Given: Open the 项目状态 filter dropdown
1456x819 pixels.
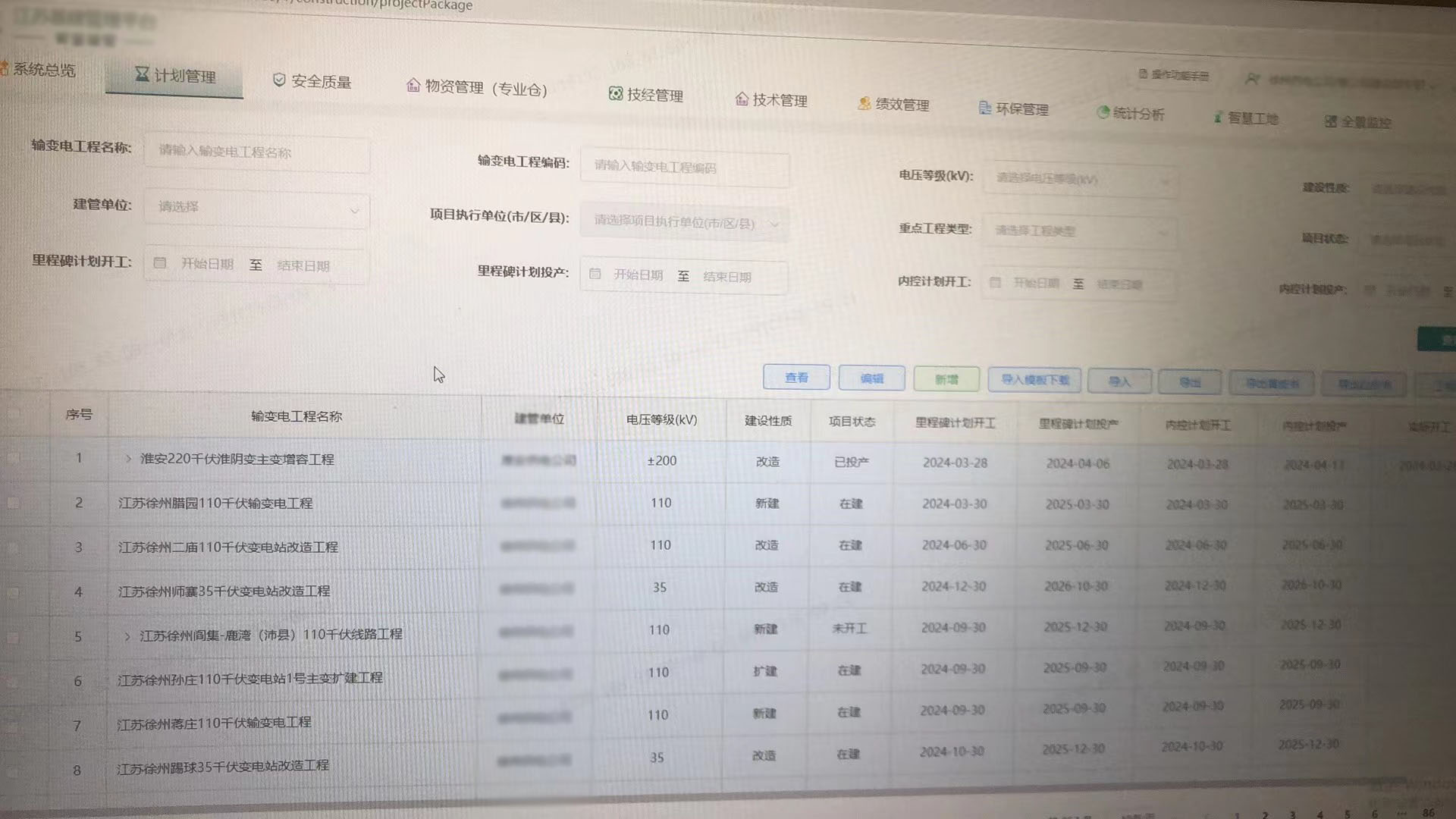Looking at the screenshot, I should point(1409,240).
